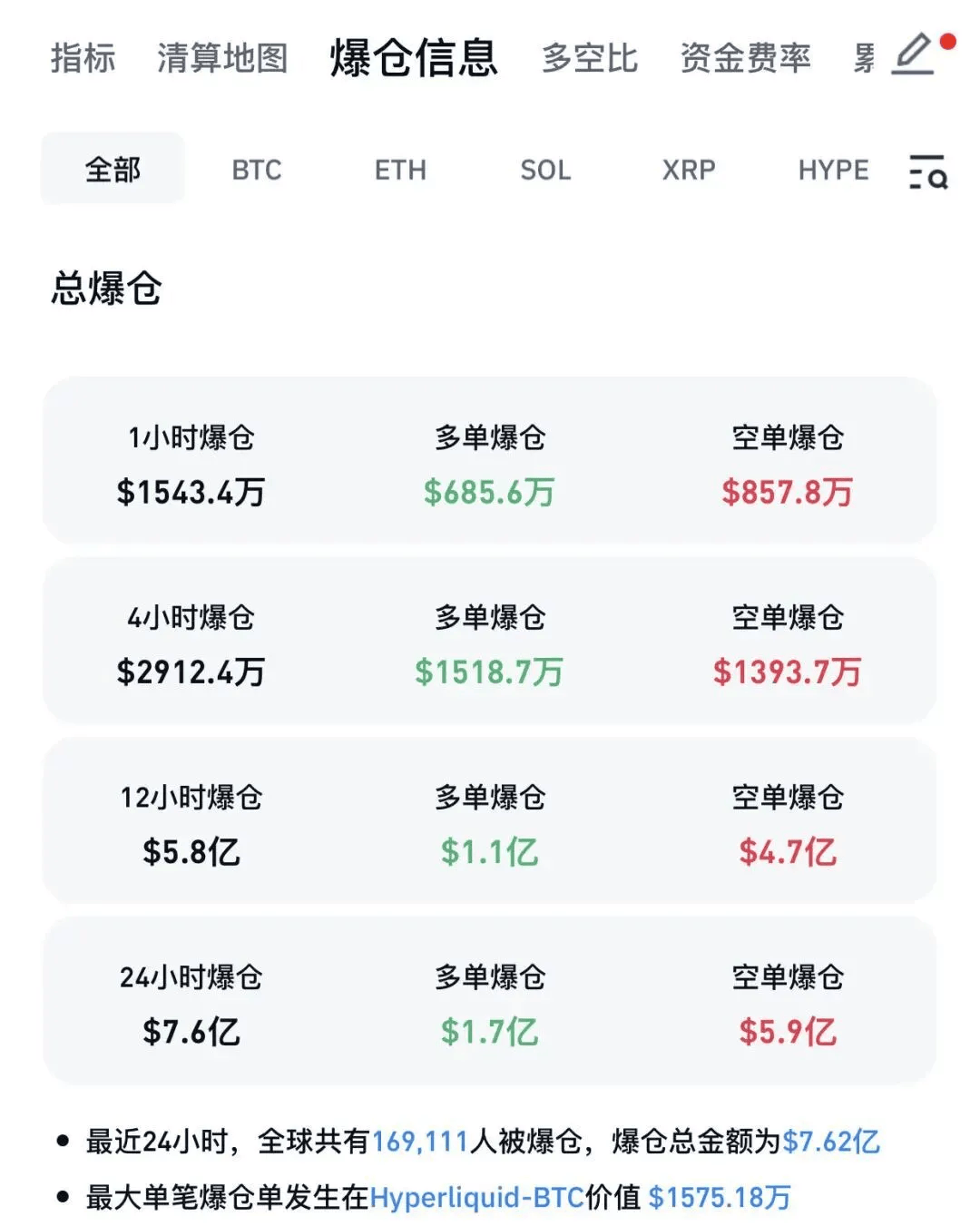Screen dimensions: 980x1226
Task: Open the 资金费率 tab
Action: [x=745, y=58]
